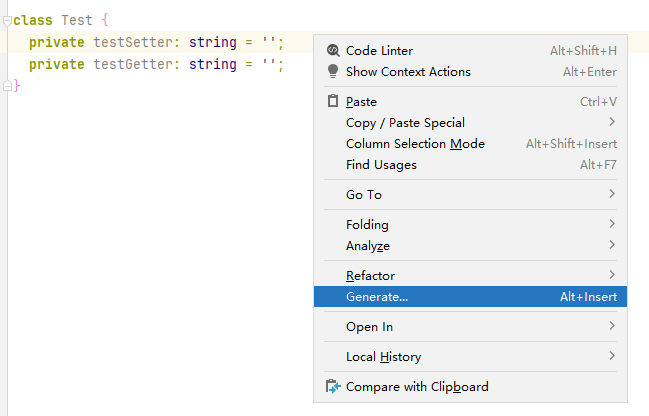
Task: Expand the Go To submenu arrow
Action: pos(612,194)
